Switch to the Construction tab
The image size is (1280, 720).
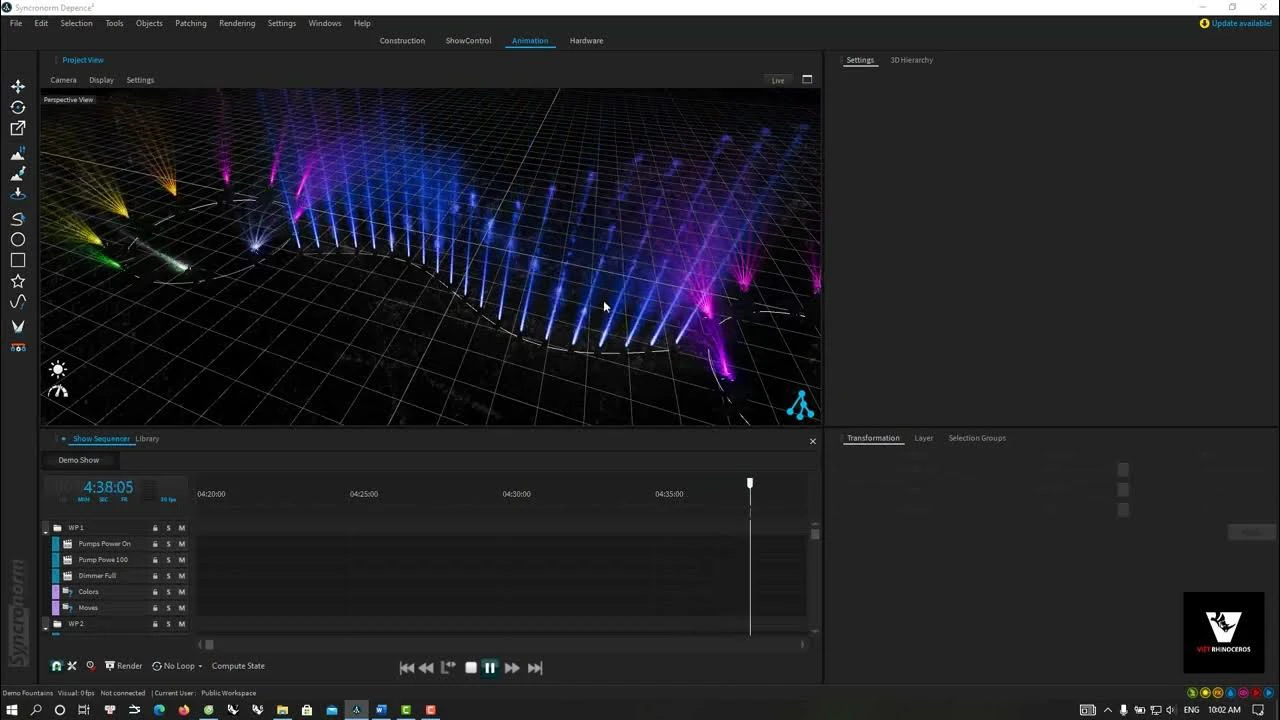(x=402, y=40)
